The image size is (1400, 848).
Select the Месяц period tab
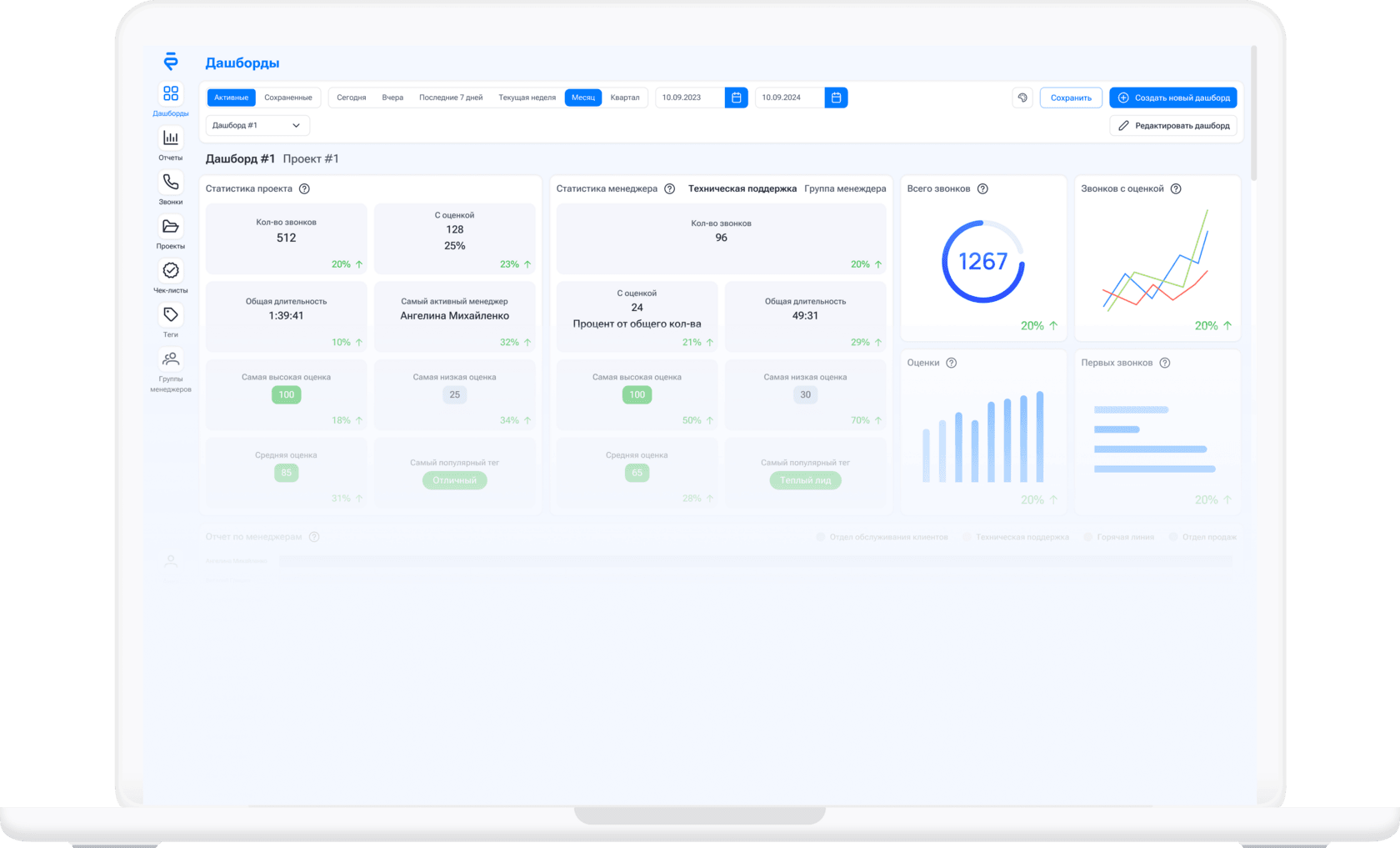click(x=583, y=98)
